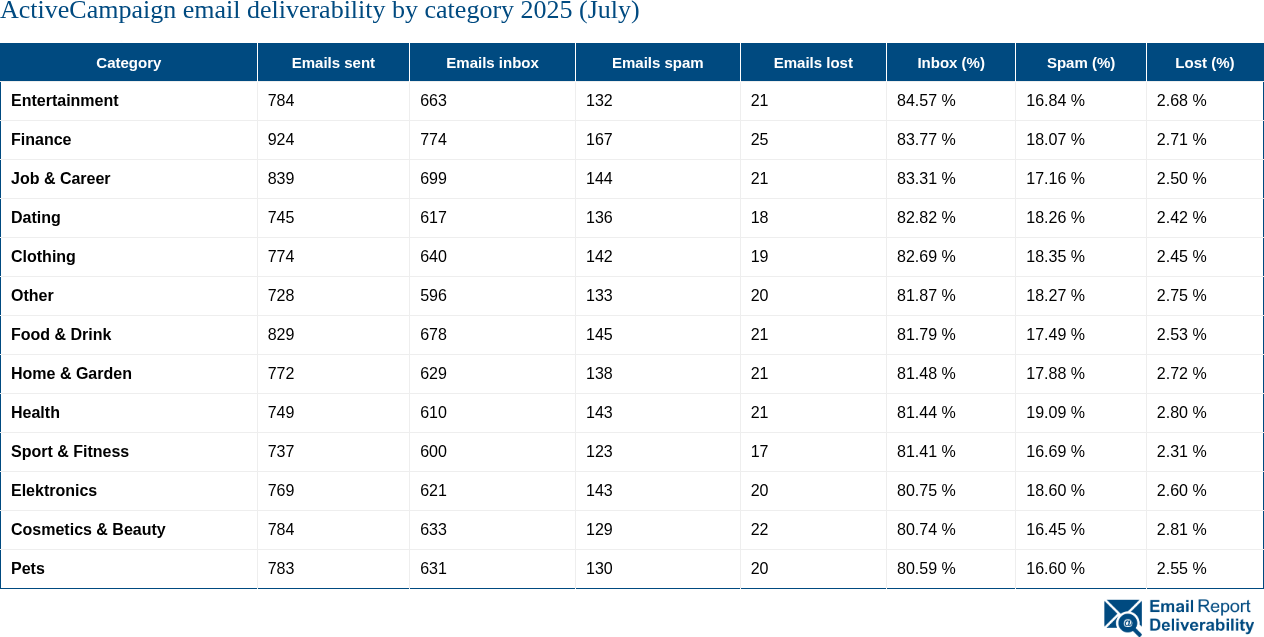Click the 83.31 % inbox value for Job & Career

pos(926,179)
